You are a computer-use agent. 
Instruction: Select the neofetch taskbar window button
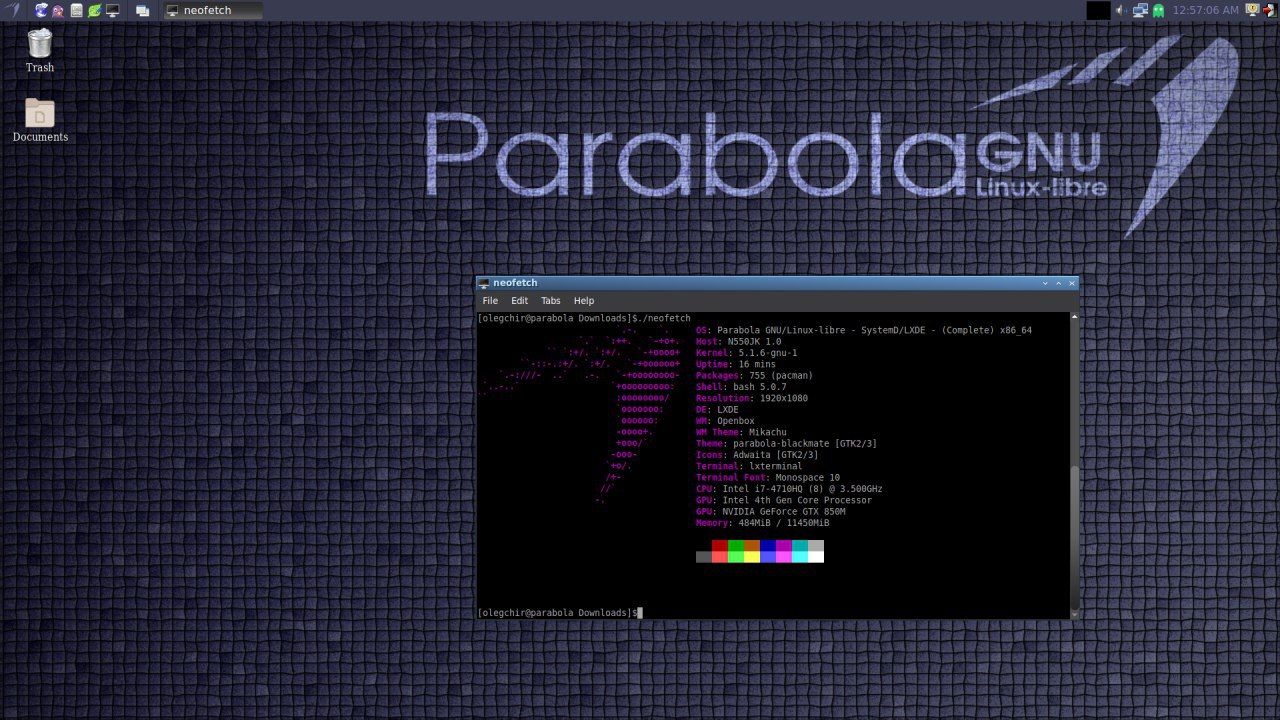213,10
